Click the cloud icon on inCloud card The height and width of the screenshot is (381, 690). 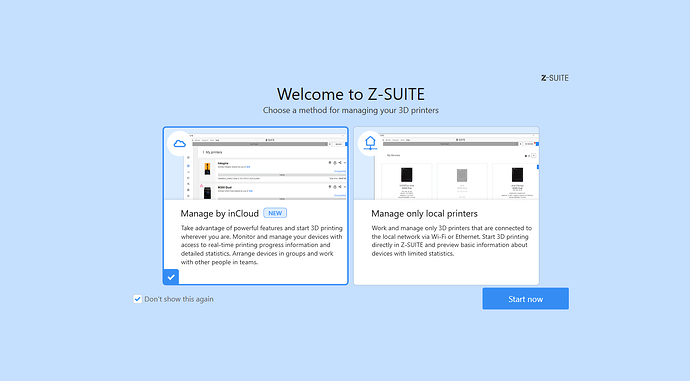(180, 143)
